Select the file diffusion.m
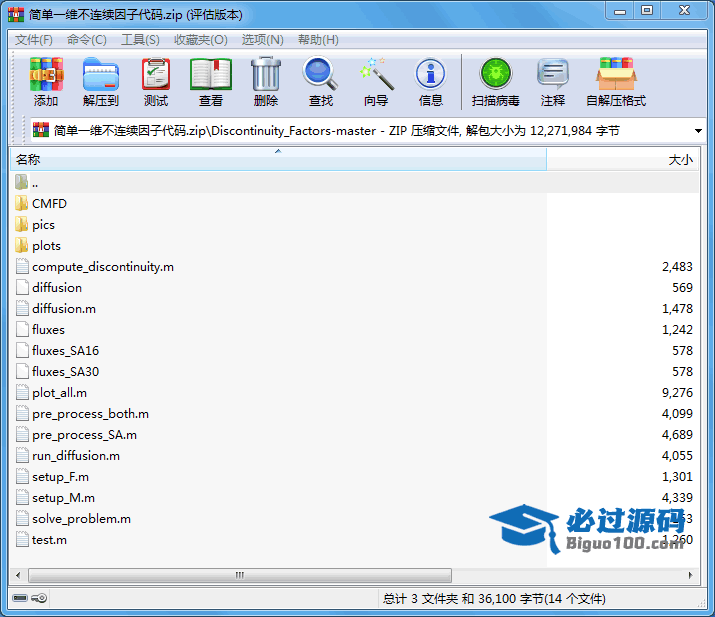715x617 pixels. coord(64,308)
